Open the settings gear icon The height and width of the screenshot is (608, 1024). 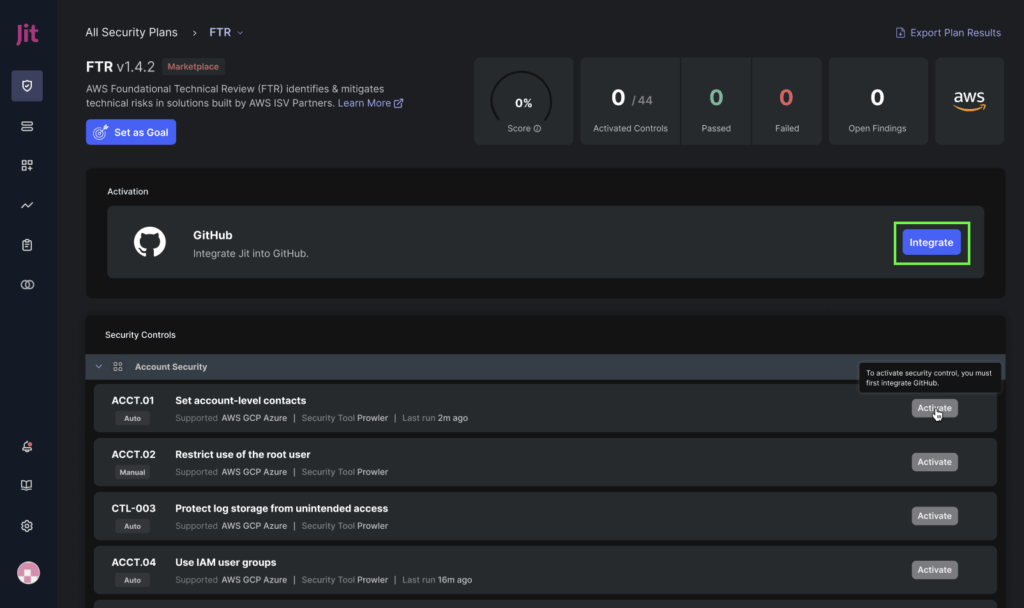pyautogui.click(x=27, y=526)
